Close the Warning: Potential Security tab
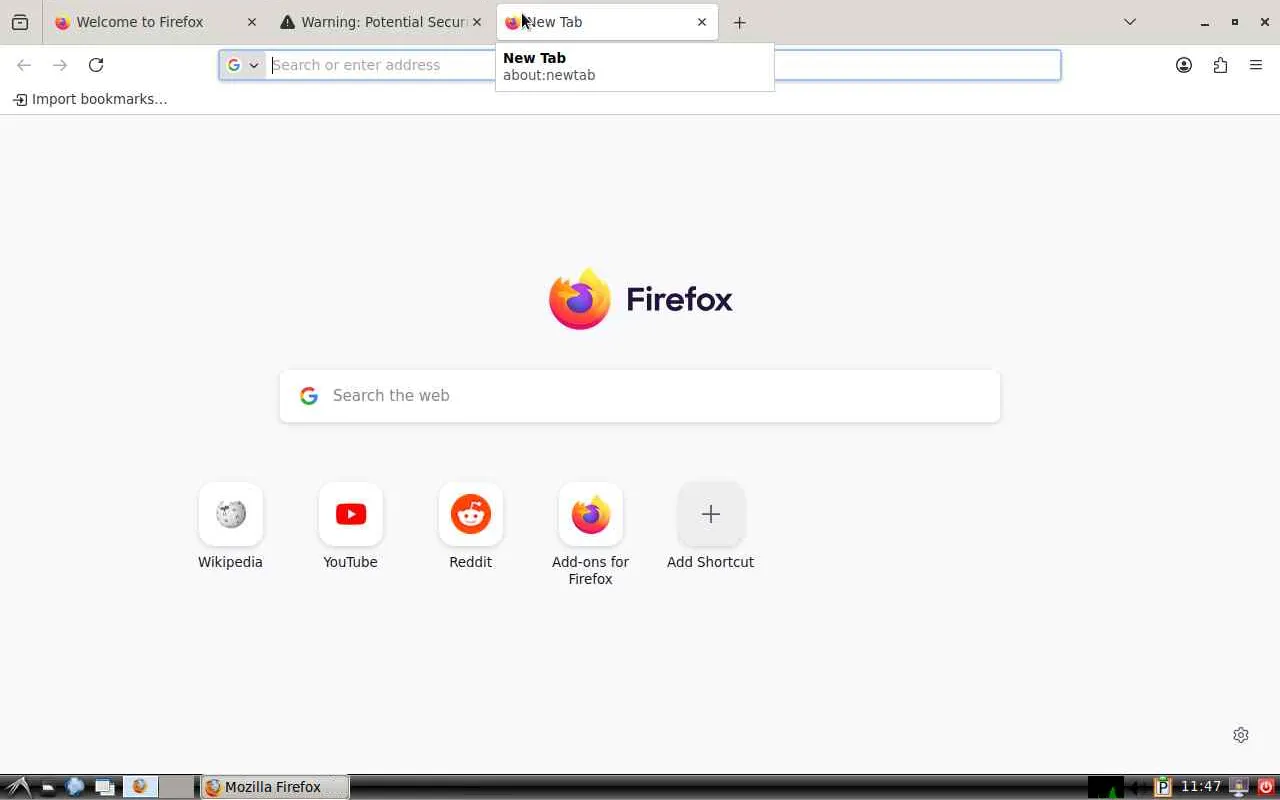 click(x=477, y=22)
